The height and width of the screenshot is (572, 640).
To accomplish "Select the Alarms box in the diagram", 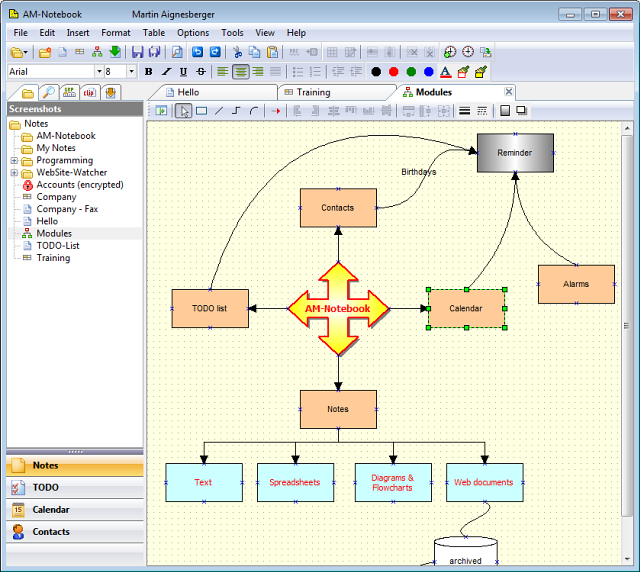I will click(576, 284).
